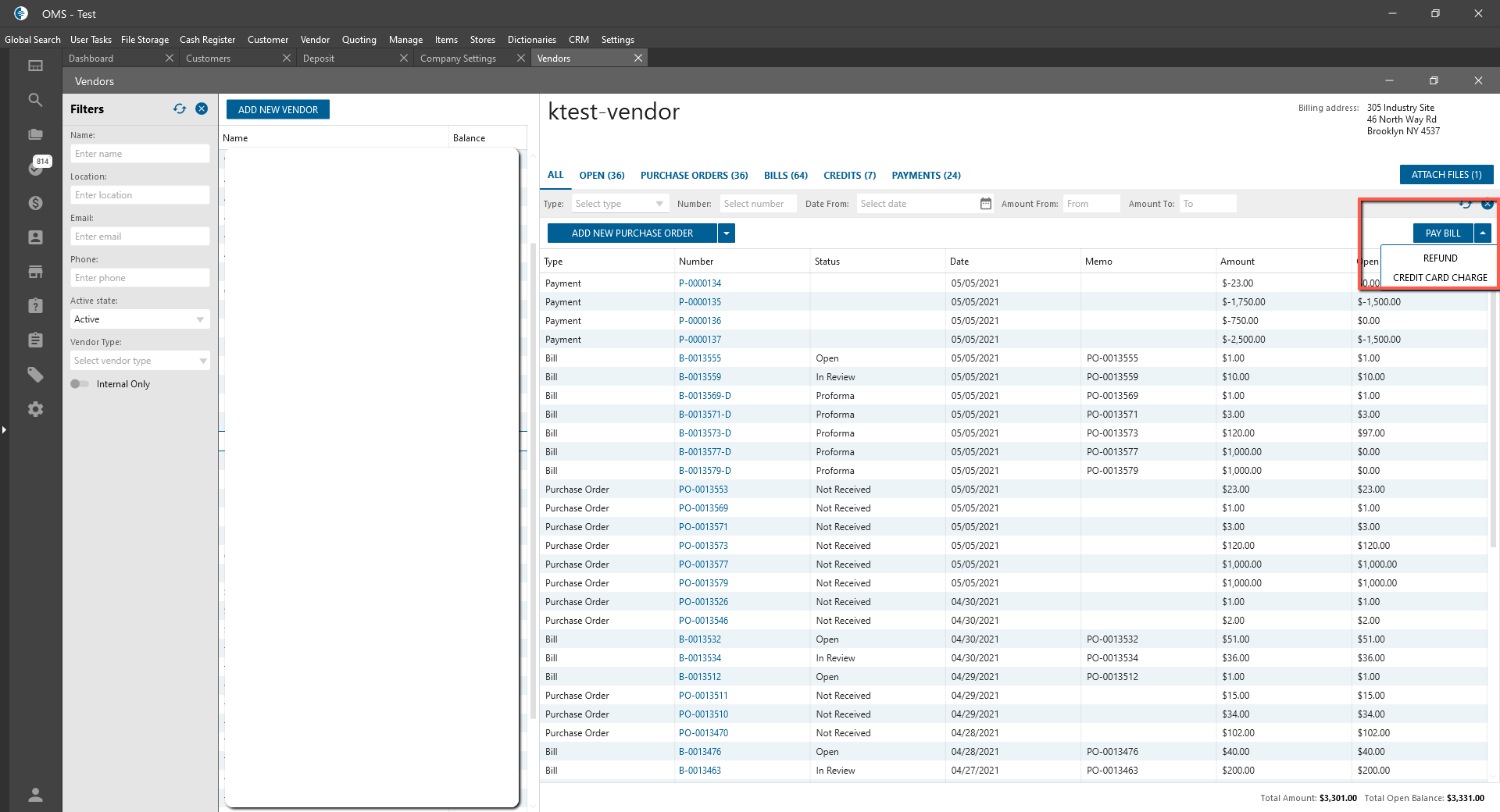
Task: Refresh the vendor Filters panel
Action: coord(180,109)
